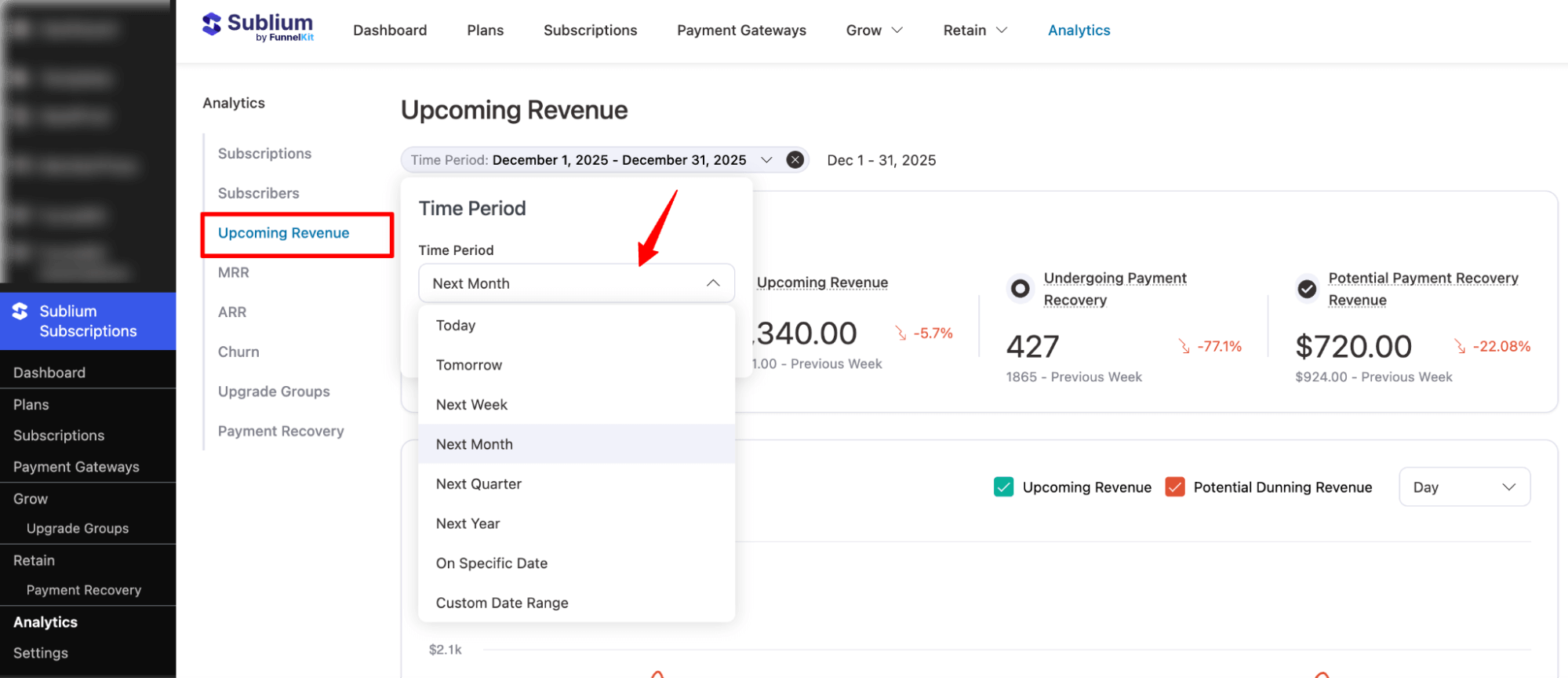Image resolution: width=1568 pixels, height=678 pixels.
Task: Select Undergoing Payment Recovery radio circle
Action: click(1020, 289)
